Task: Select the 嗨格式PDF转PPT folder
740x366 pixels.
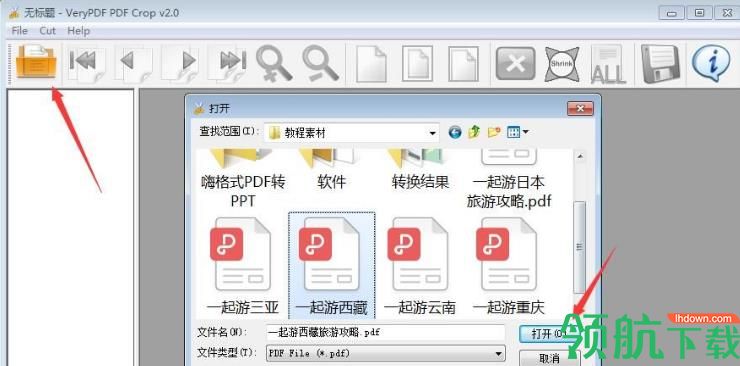Action: click(243, 179)
